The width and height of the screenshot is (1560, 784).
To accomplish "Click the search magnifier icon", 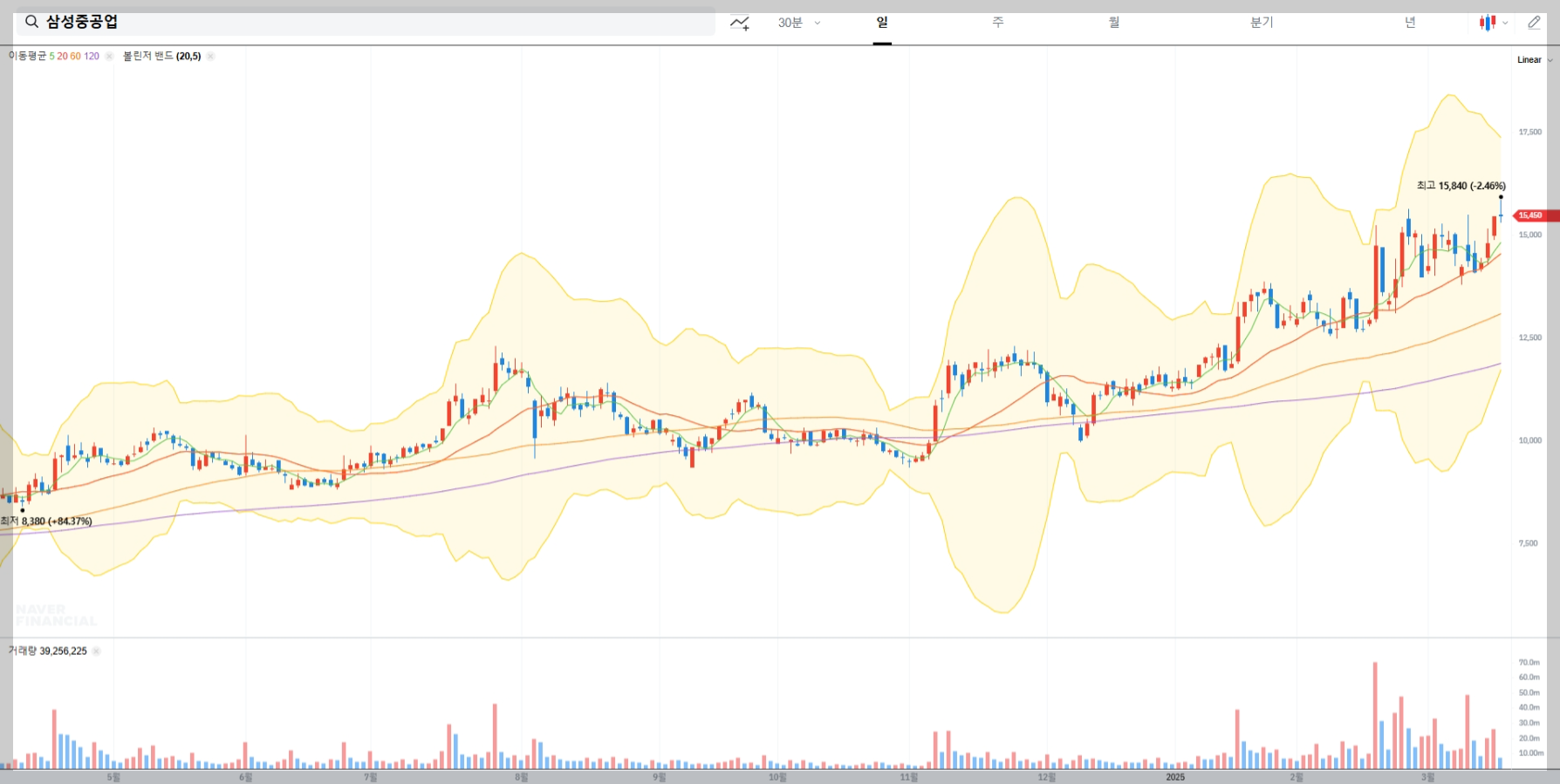I will click(x=31, y=22).
